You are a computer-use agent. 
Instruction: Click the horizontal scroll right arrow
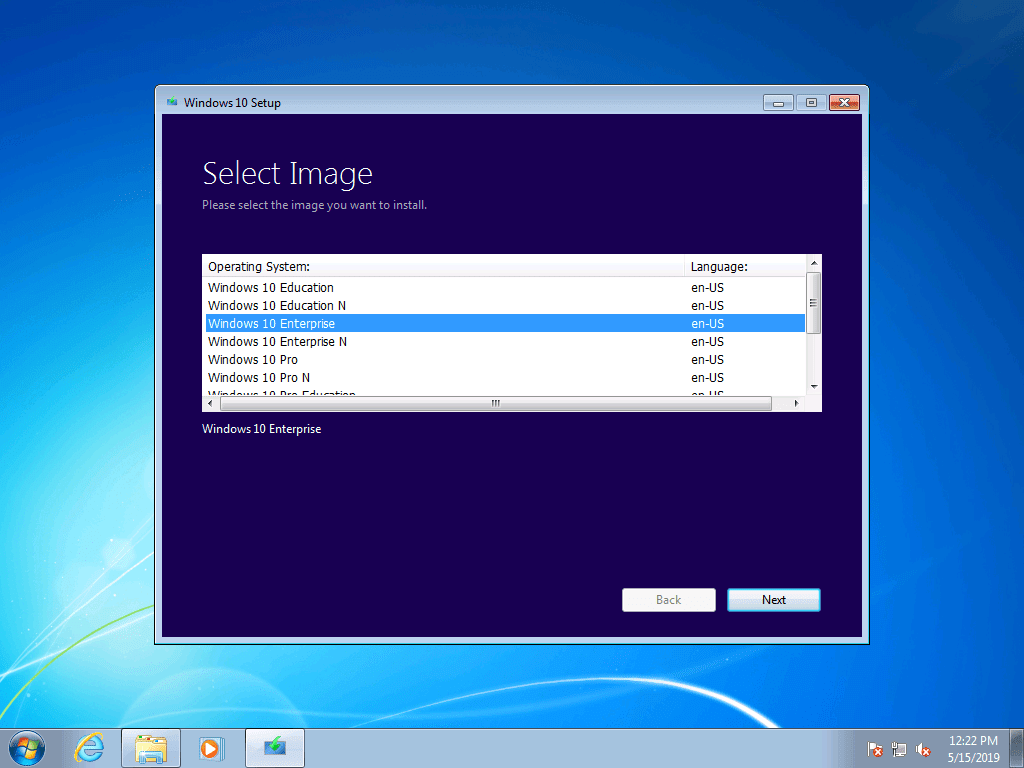[x=796, y=404]
